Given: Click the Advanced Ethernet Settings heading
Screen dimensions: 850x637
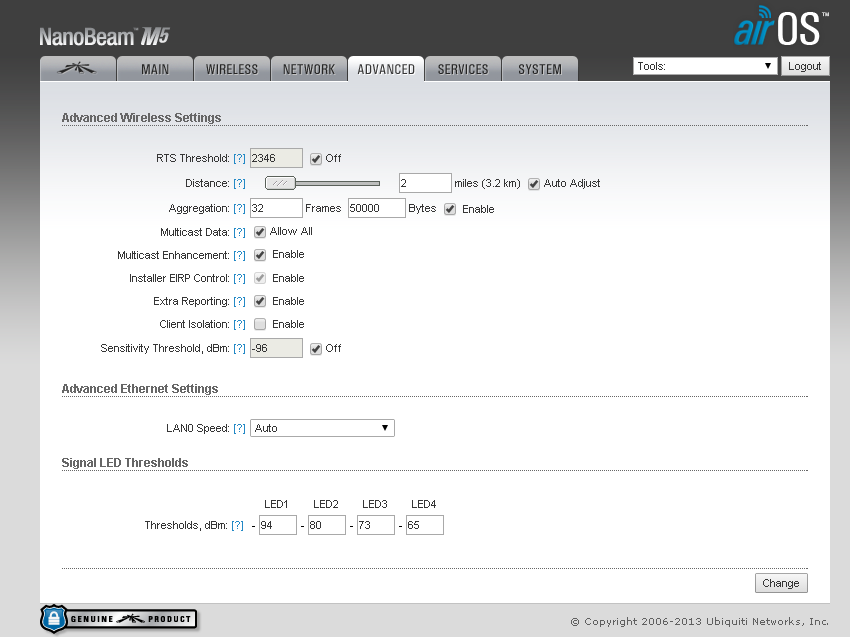Looking at the screenshot, I should pyautogui.click(x=140, y=389).
